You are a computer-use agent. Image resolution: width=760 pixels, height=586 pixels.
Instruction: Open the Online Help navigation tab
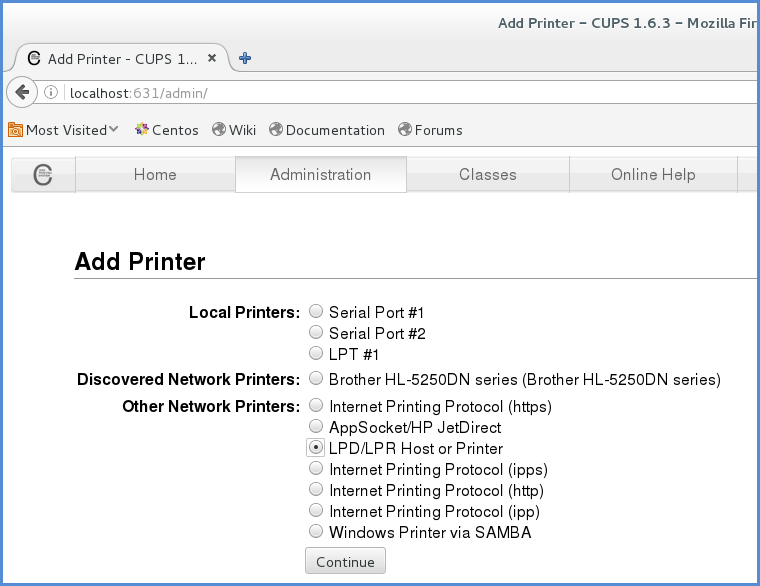[x=653, y=174]
